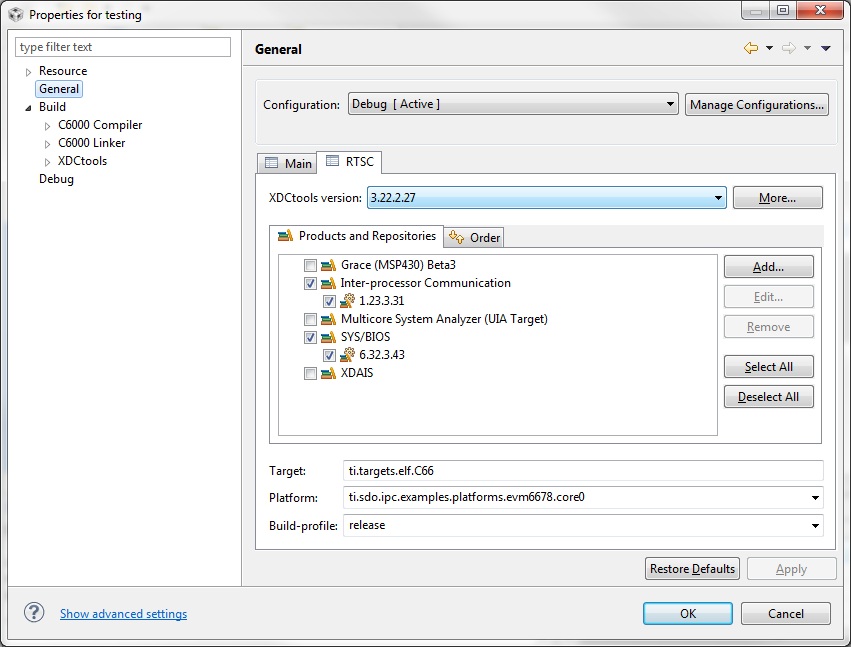The image size is (851, 647).
Task: Open the Configuration dropdown
Action: 513,104
